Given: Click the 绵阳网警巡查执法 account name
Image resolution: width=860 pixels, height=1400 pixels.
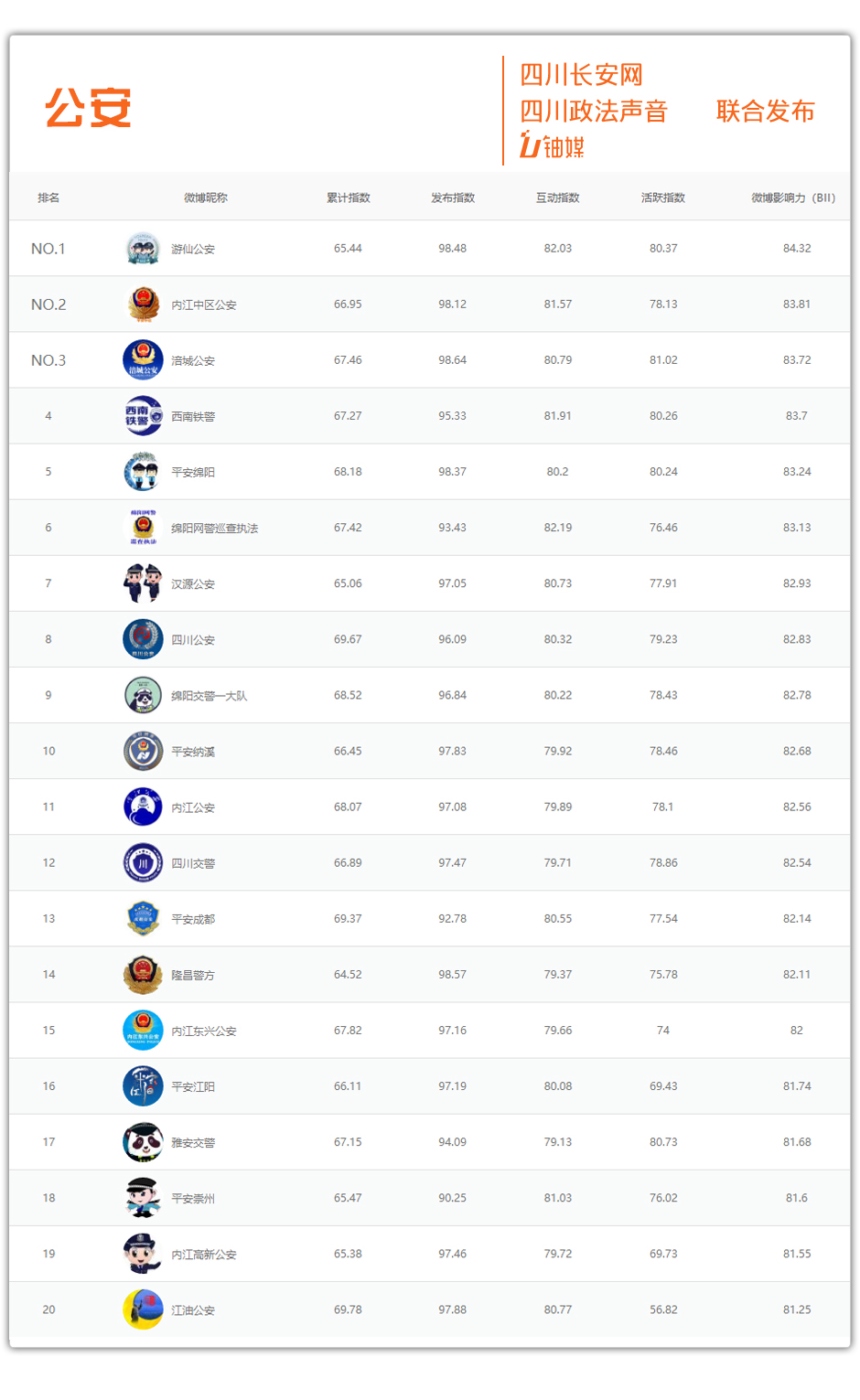Looking at the screenshot, I should point(215,529).
